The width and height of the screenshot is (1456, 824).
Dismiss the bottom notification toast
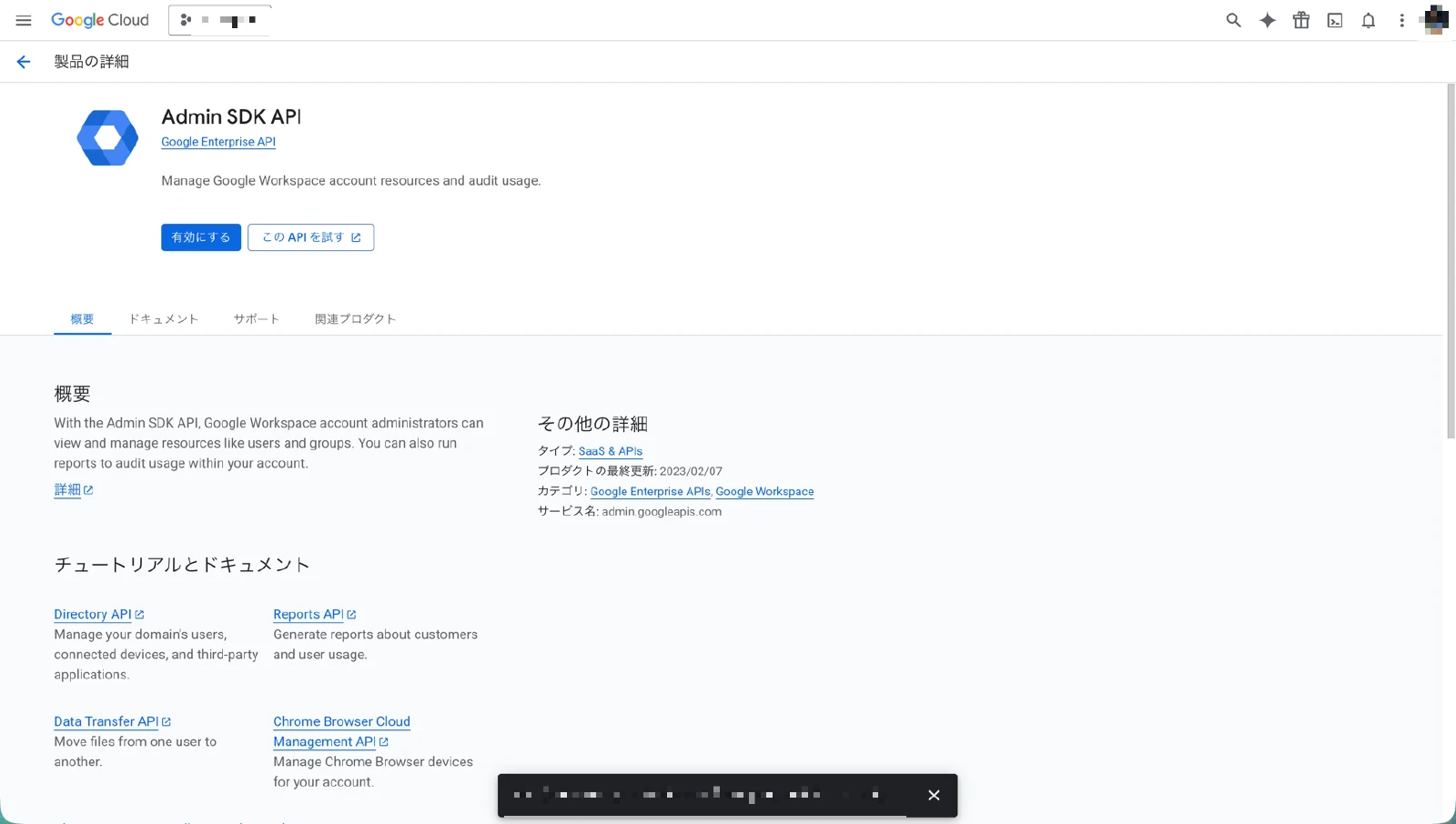pos(933,795)
